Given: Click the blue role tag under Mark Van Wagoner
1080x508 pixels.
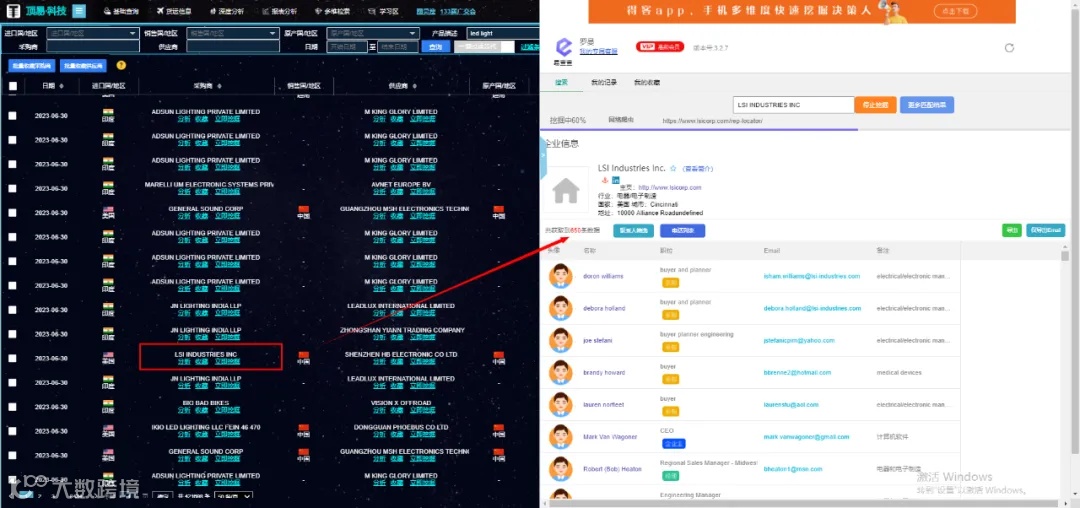Looking at the screenshot, I should [x=674, y=443].
